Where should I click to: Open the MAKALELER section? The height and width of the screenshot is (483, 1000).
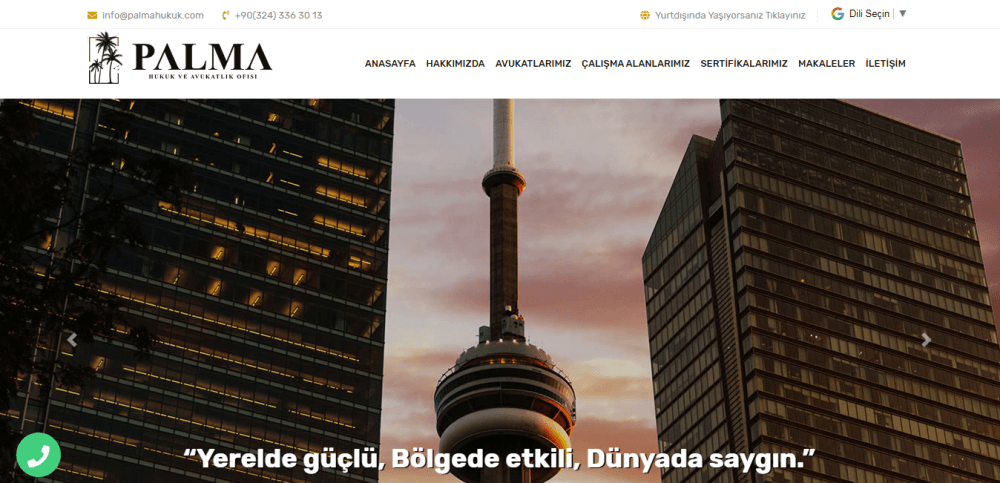pos(827,64)
